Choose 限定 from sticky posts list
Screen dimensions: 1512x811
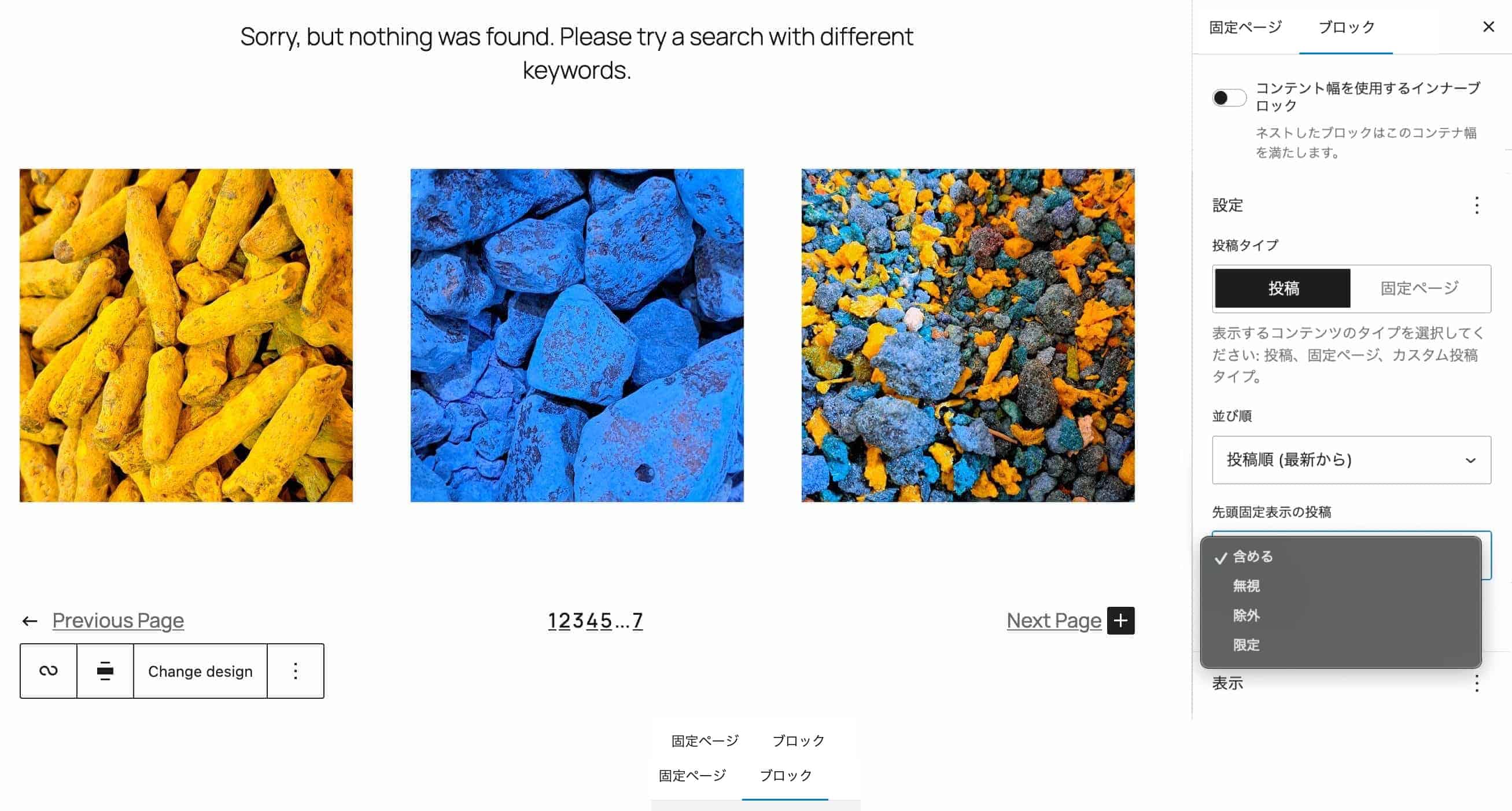click(1246, 645)
